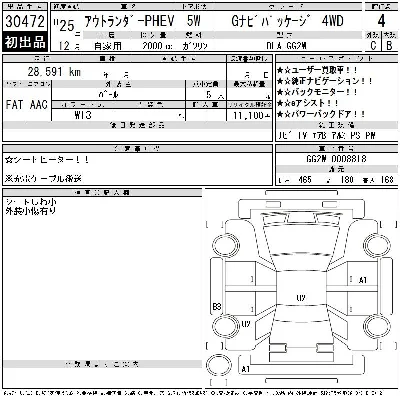This screenshot has width=400, height=400.
Task: Click the 初出品 black badge
Action: [x=25, y=42]
